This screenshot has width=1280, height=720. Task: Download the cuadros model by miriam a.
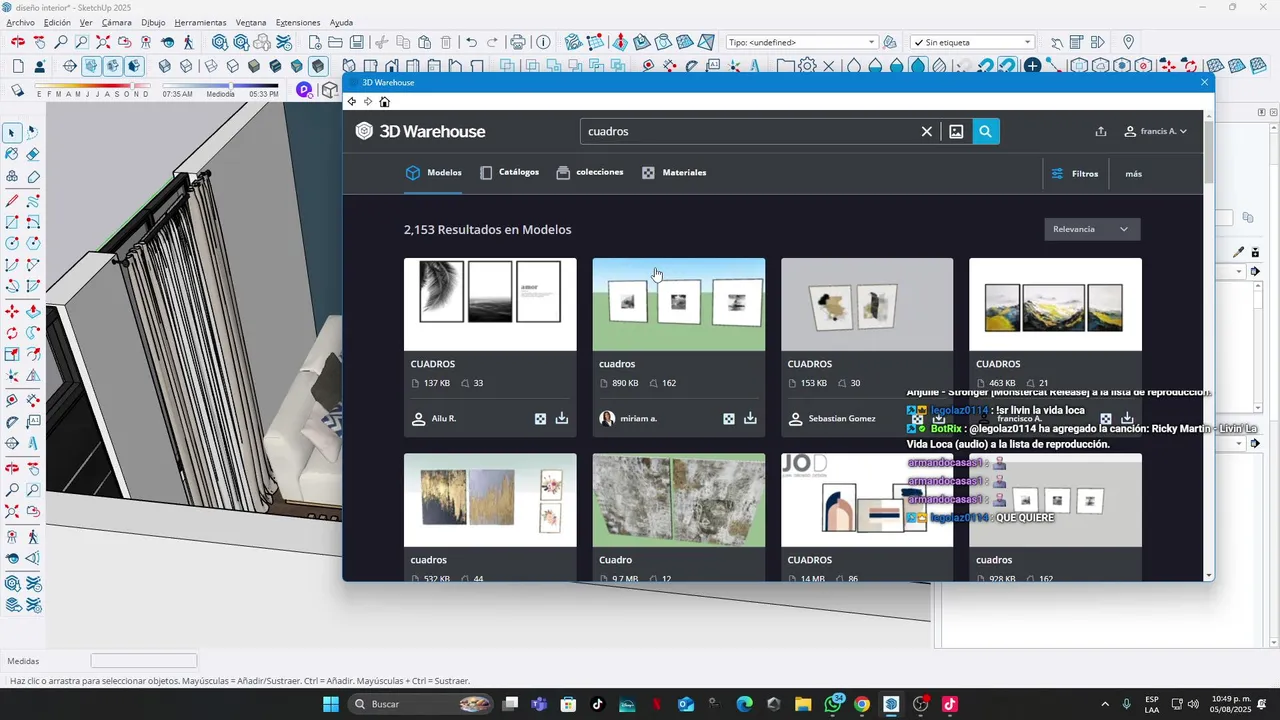pyautogui.click(x=750, y=418)
